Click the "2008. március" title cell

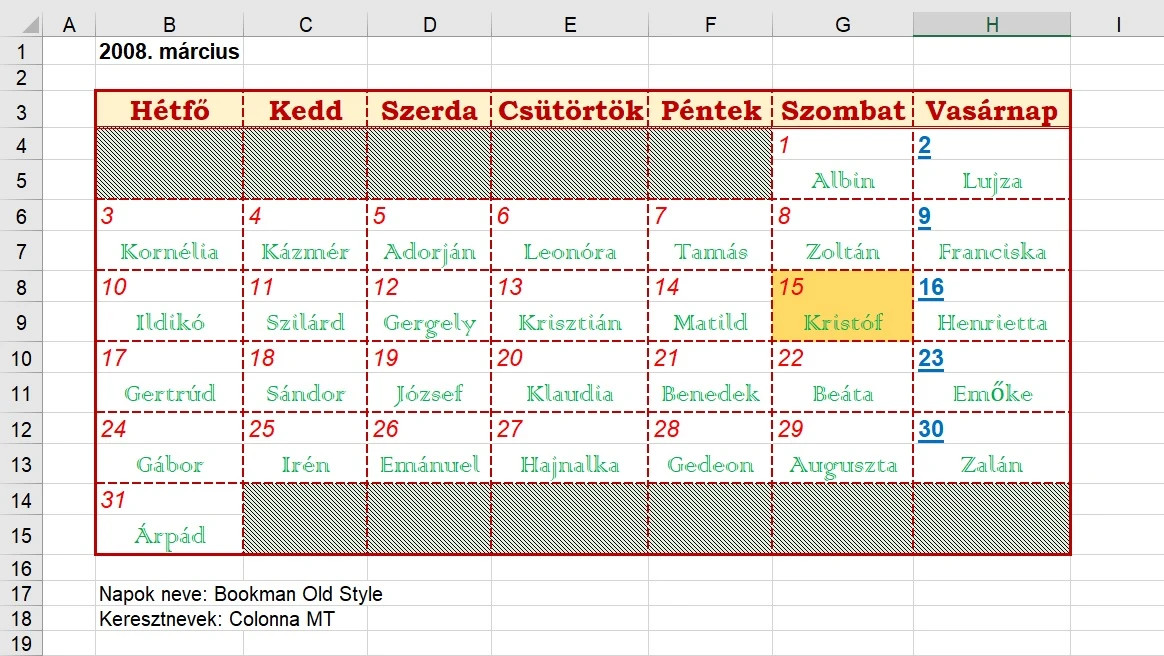[x=169, y=51]
